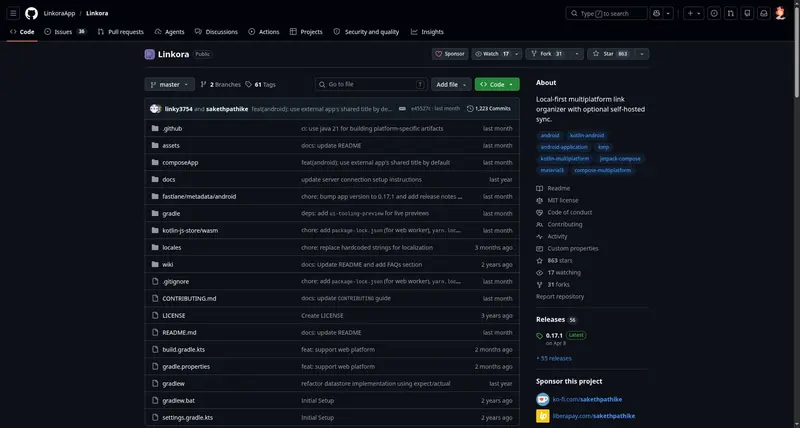
Task: Open the green Code dropdown
Action: pyautogui.click(x=497, y=84)
